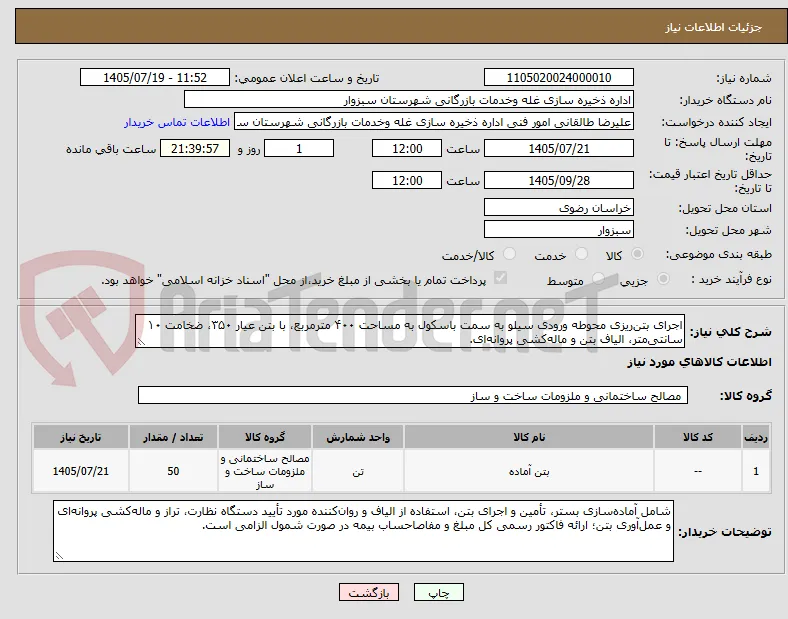Click the شرح کلی نیاز label
Image resolution: width=788 pixels, height=619 pixels.
(731, 332)
